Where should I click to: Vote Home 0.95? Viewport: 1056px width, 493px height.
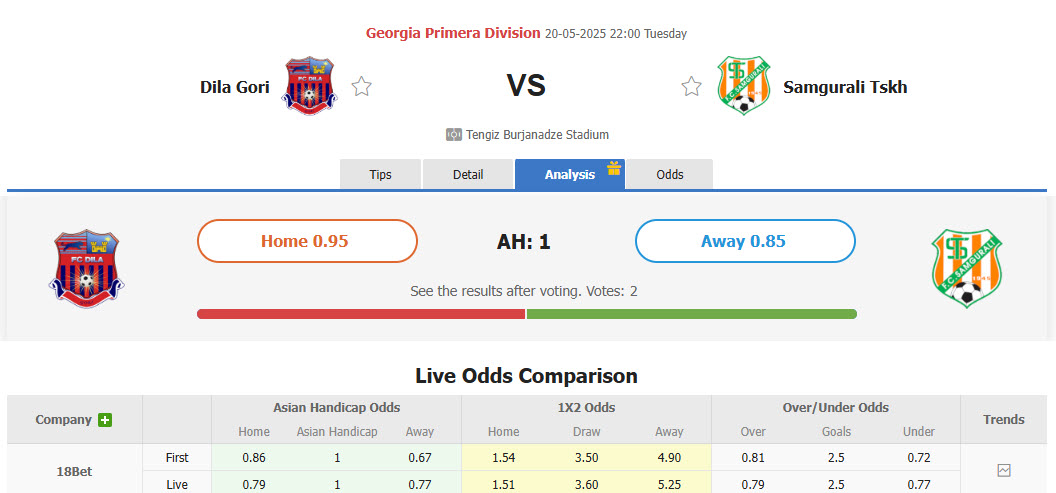point(307,241)
